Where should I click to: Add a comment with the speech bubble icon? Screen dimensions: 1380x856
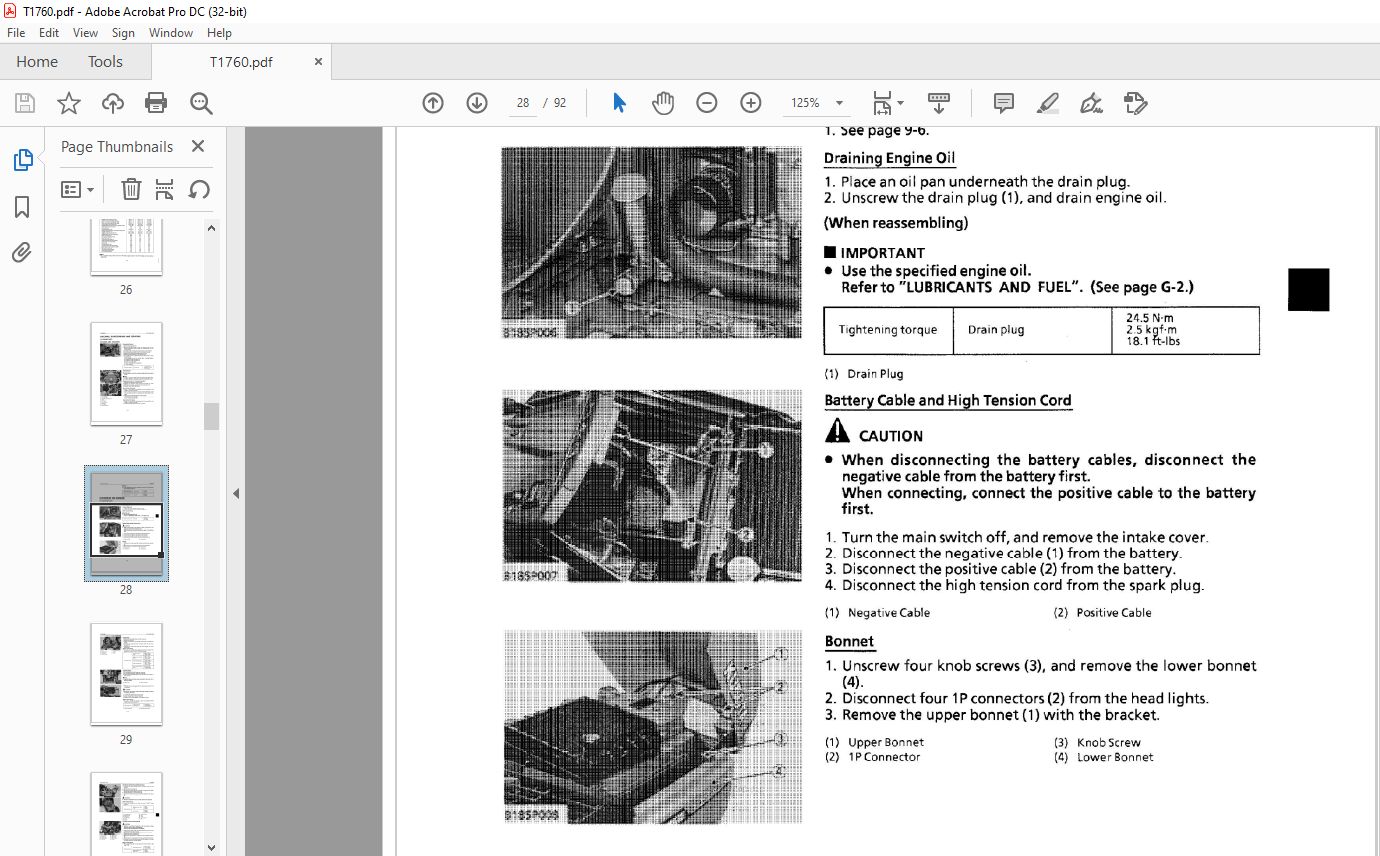tap(1003, 103)
